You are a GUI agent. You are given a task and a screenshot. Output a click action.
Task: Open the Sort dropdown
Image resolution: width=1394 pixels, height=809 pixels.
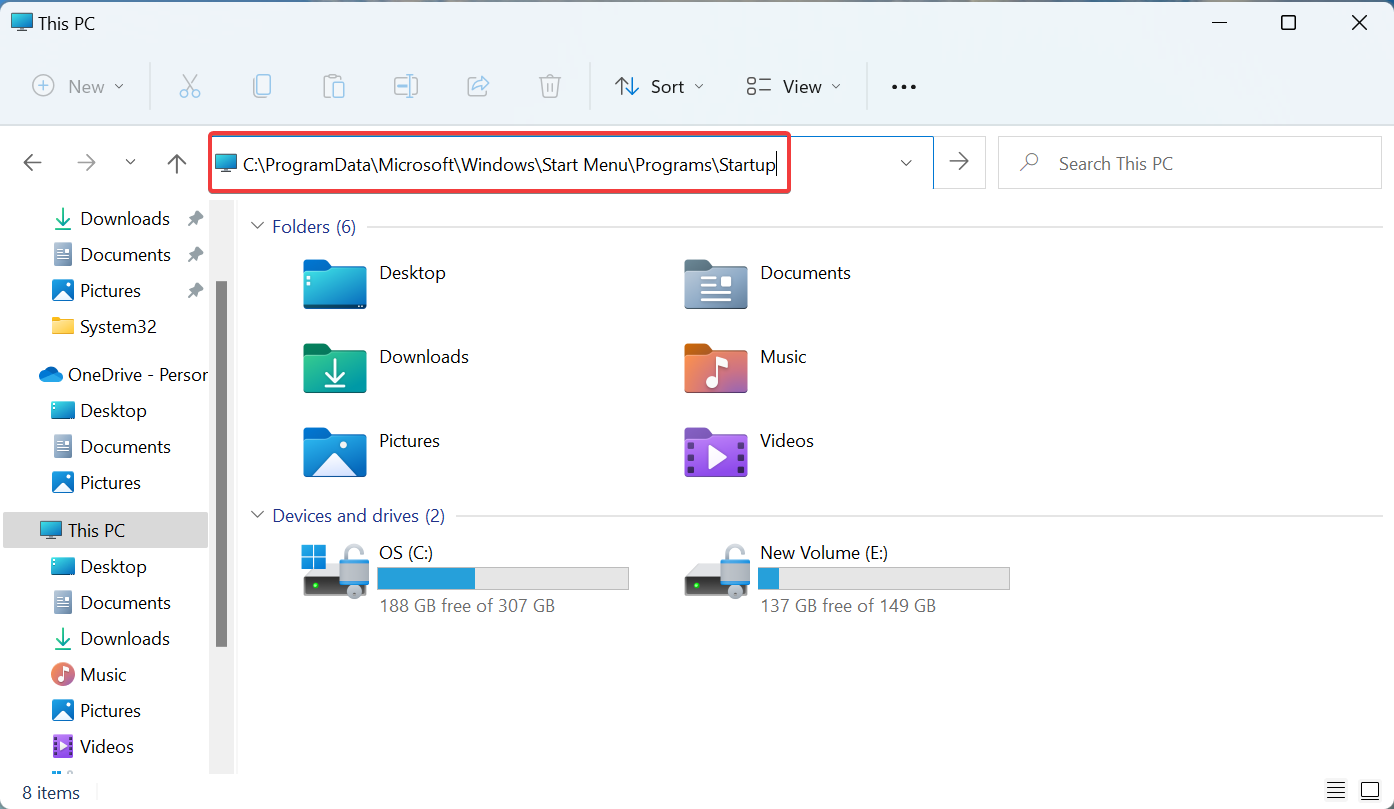point(659,86)
